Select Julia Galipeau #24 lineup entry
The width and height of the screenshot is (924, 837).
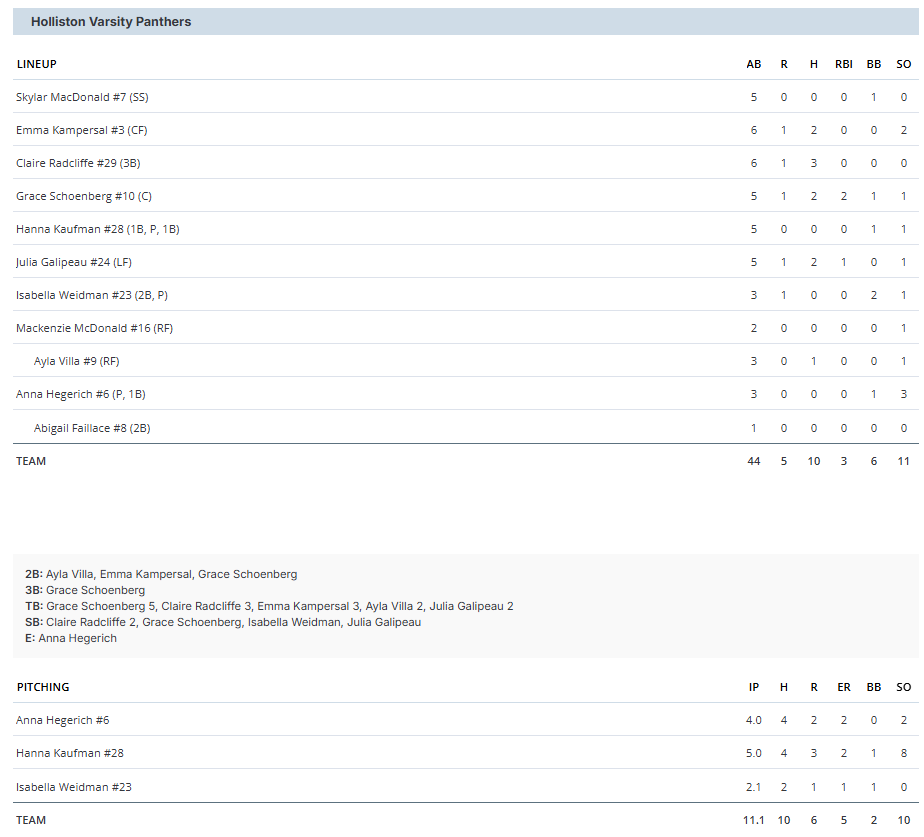(75, 262)
